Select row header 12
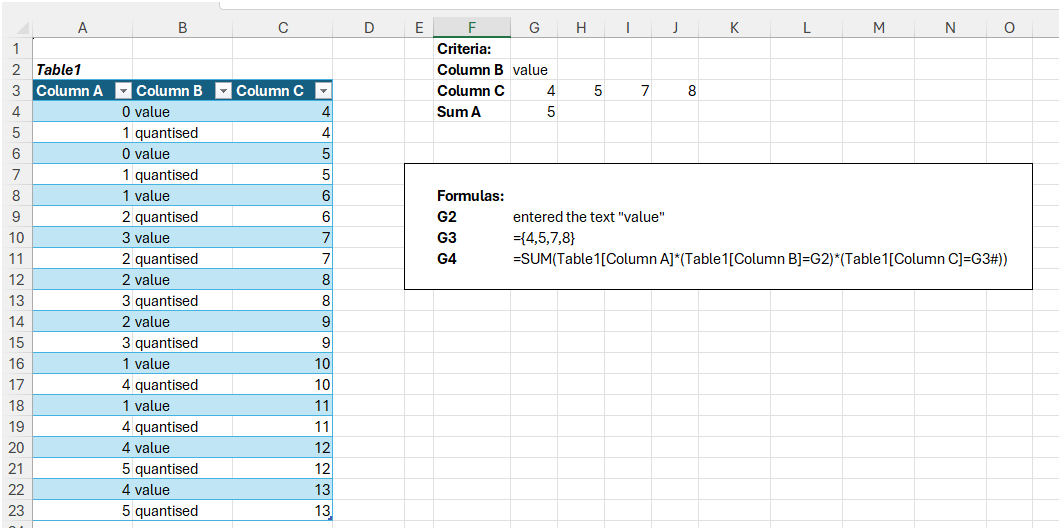 point(16,280)
